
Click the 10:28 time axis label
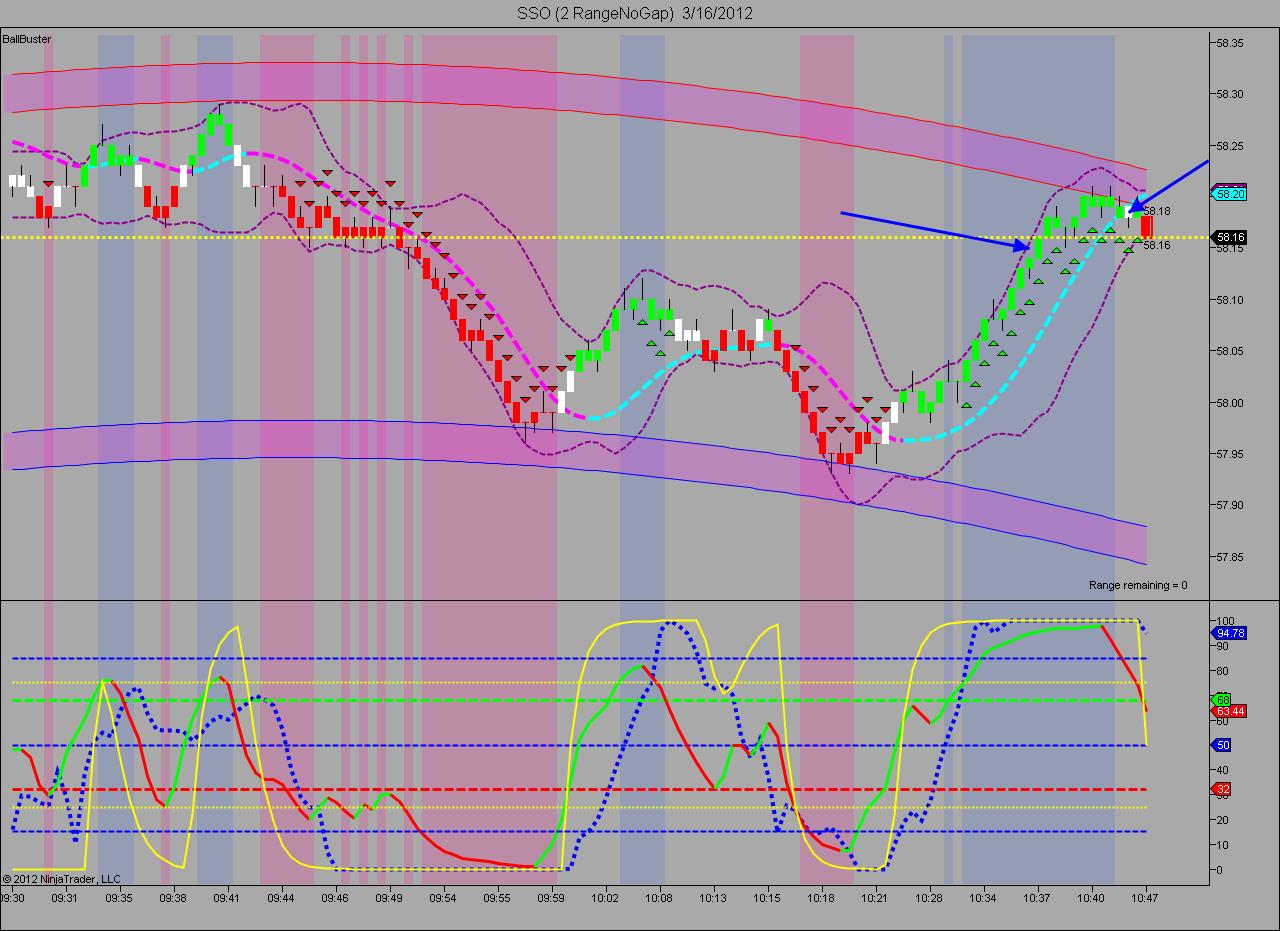(929, 898)
